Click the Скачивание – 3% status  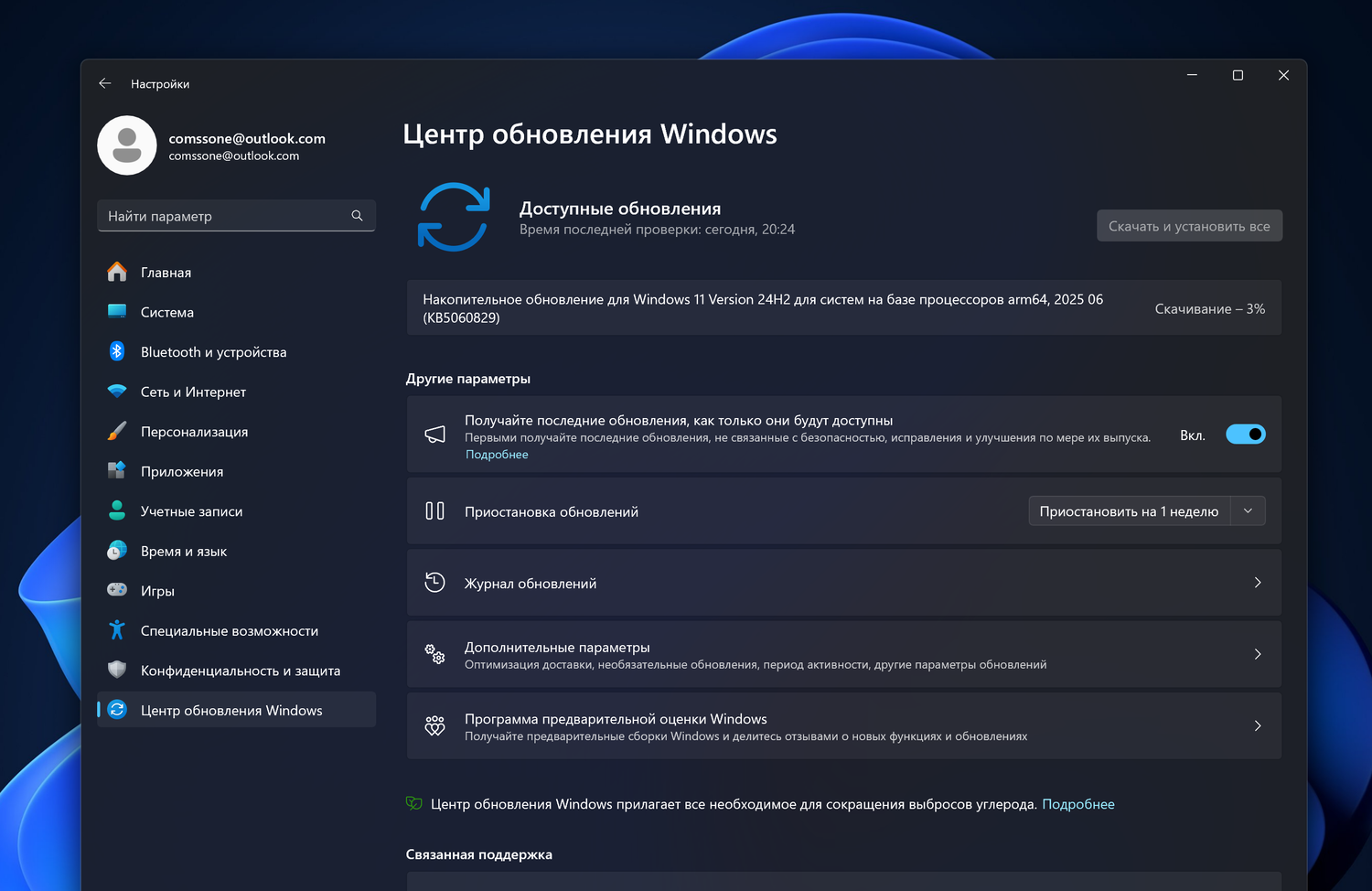[1210, 309]
